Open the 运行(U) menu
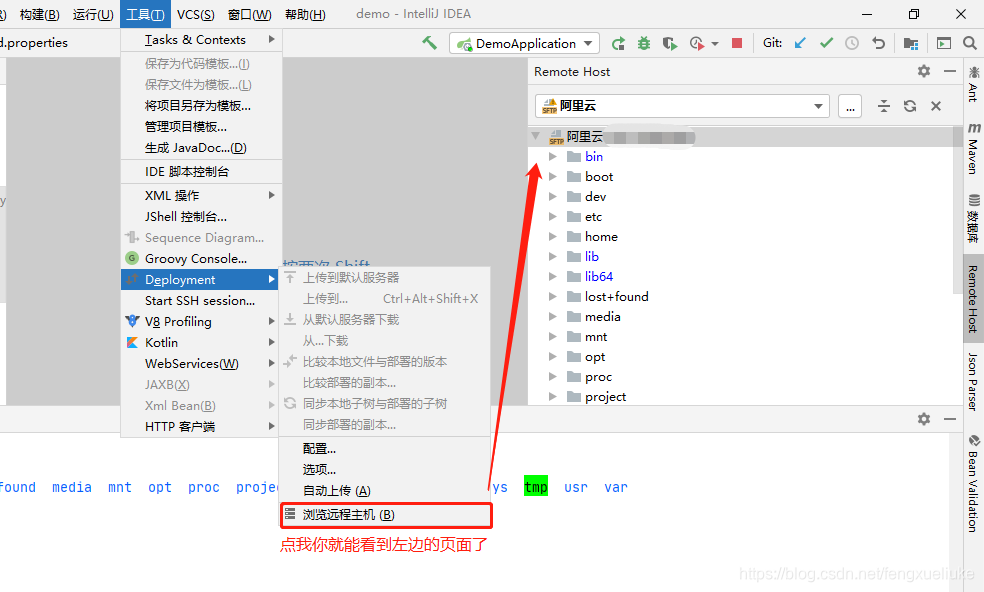 click(x=93, y=14)
